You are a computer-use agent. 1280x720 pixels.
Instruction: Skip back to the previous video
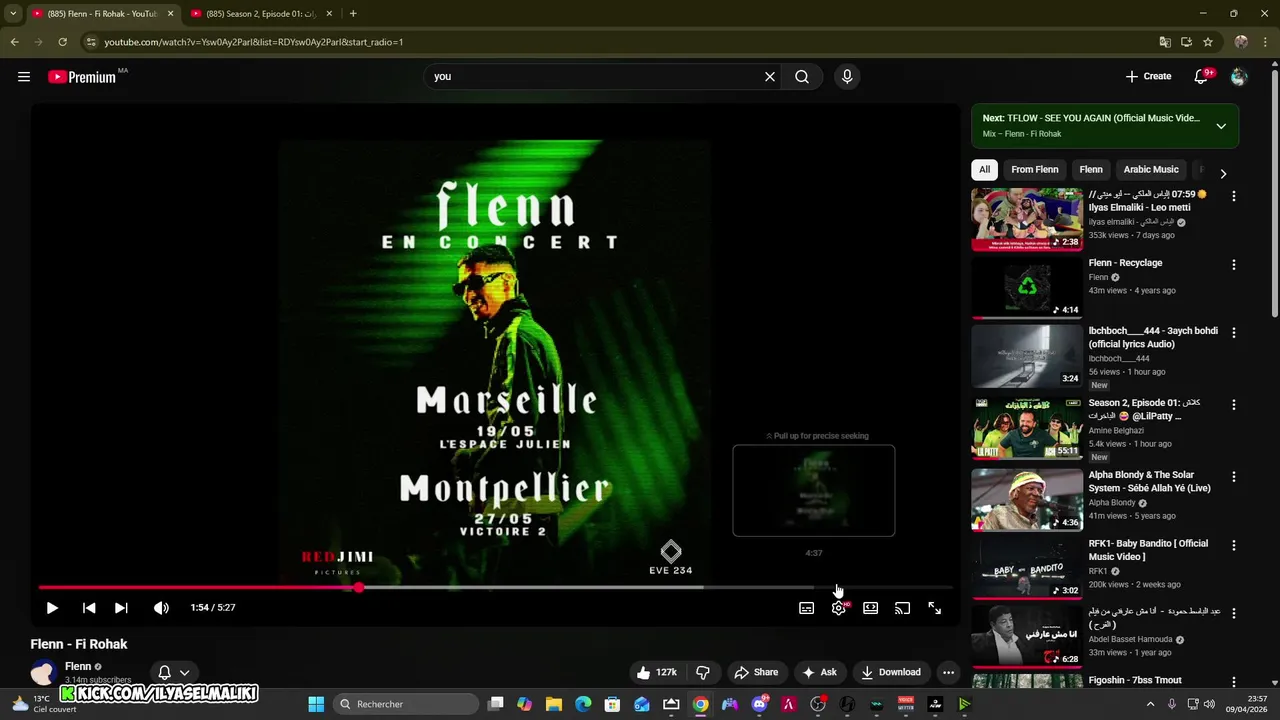tap(89, 608)
